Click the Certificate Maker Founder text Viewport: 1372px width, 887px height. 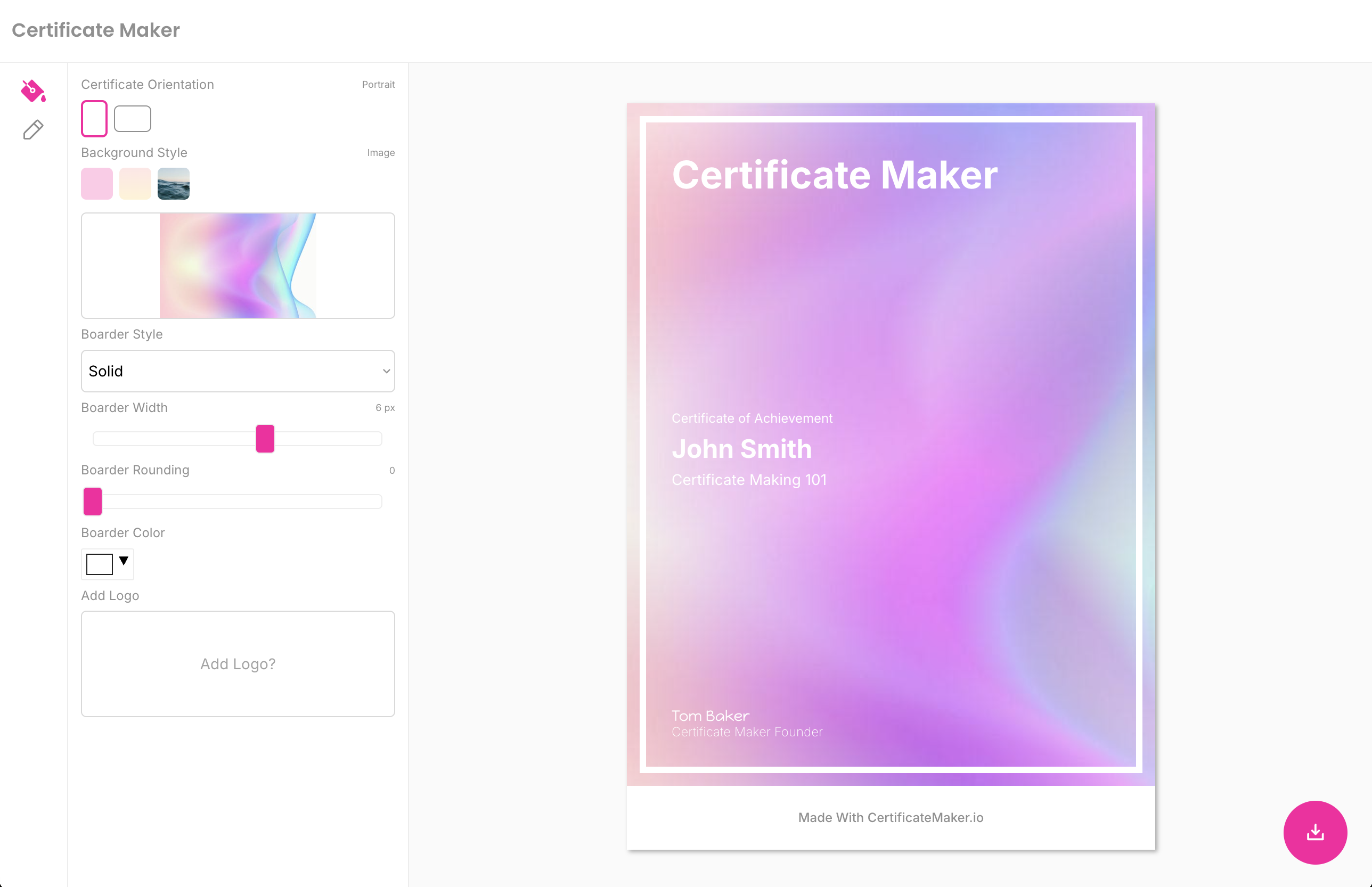[747, 732]
